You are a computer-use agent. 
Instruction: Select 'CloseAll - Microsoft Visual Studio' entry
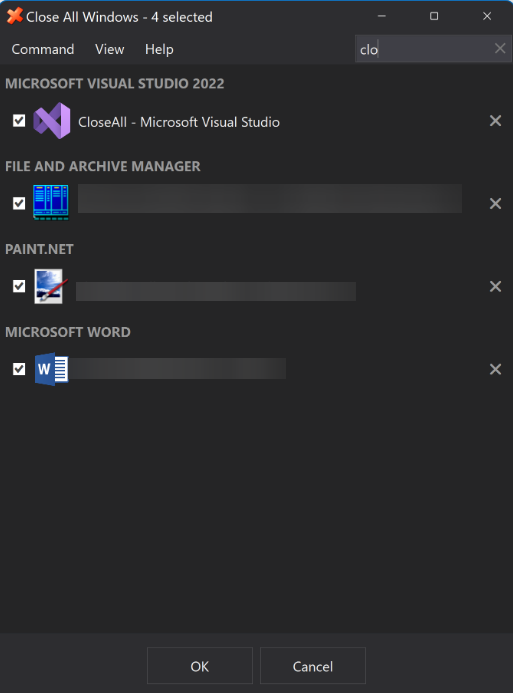click(179, 122)
